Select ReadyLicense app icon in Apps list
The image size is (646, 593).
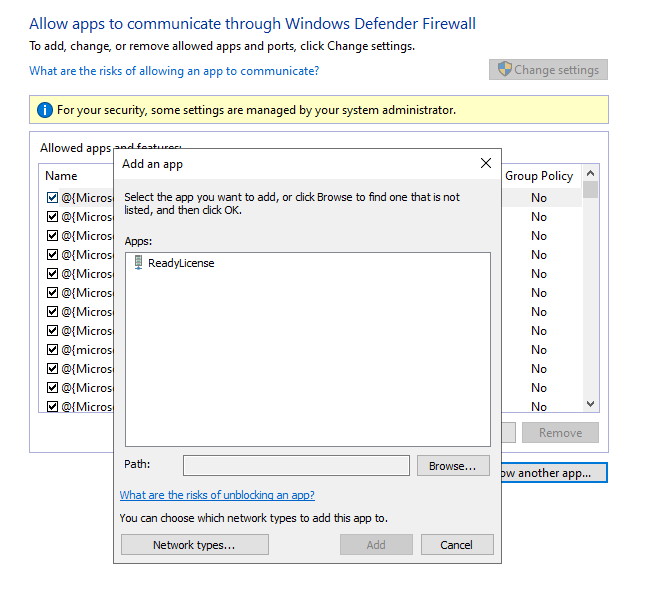coord(138,263)
